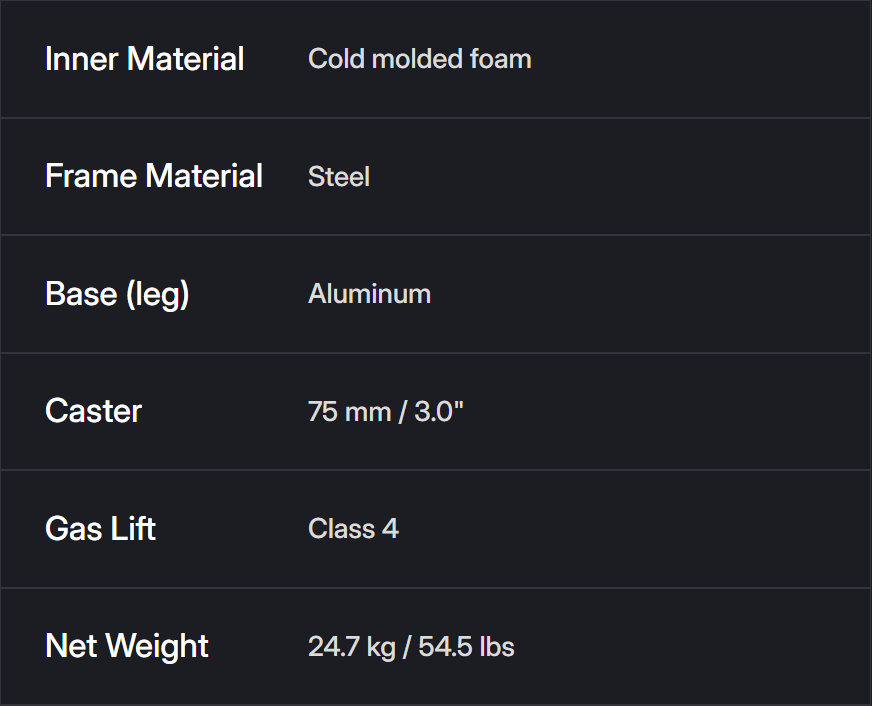Select the Steel frame value
The width and height of the screenshot is (872, 706).
(339, 177)
